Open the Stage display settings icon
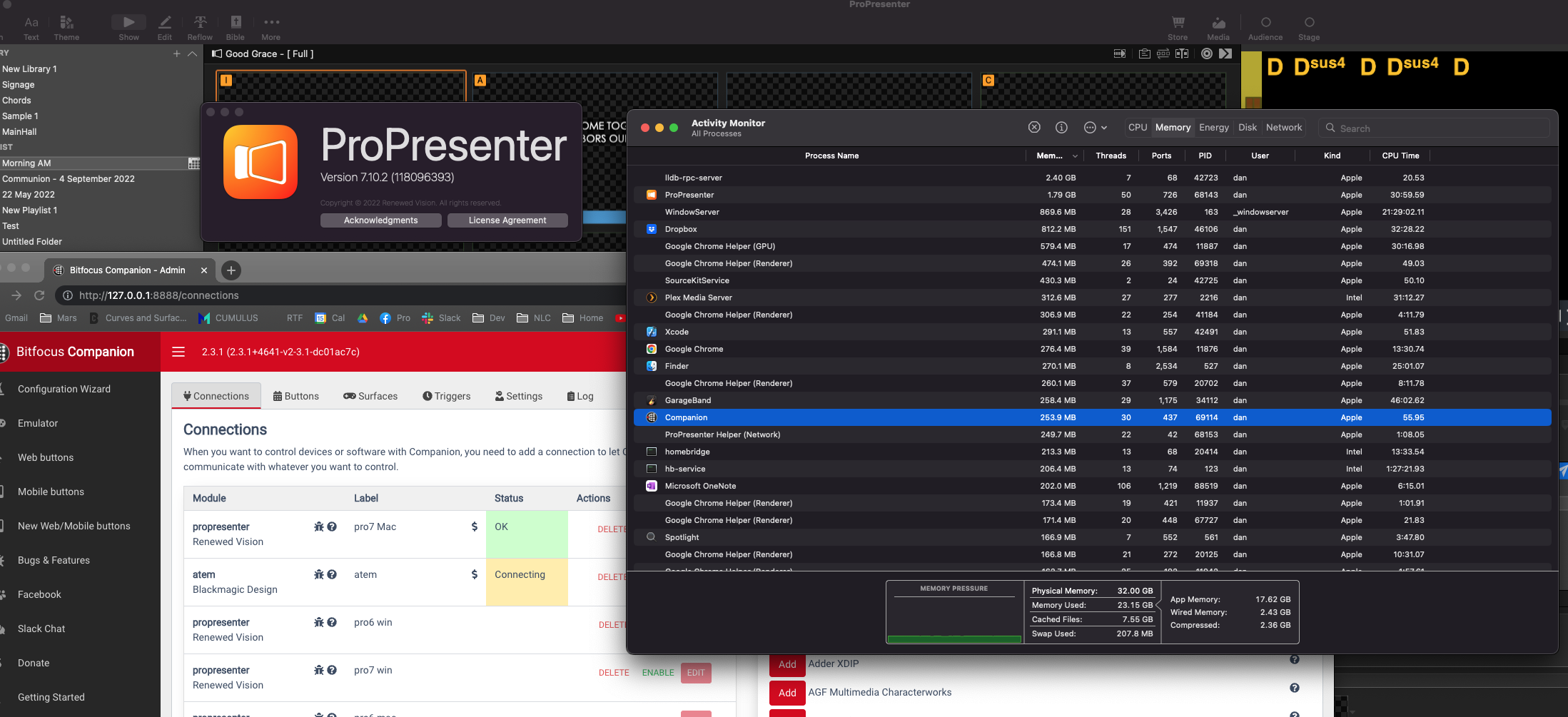Image resolution: width=1568 pixels, height=717 pixels. [x=1309, y=21]
